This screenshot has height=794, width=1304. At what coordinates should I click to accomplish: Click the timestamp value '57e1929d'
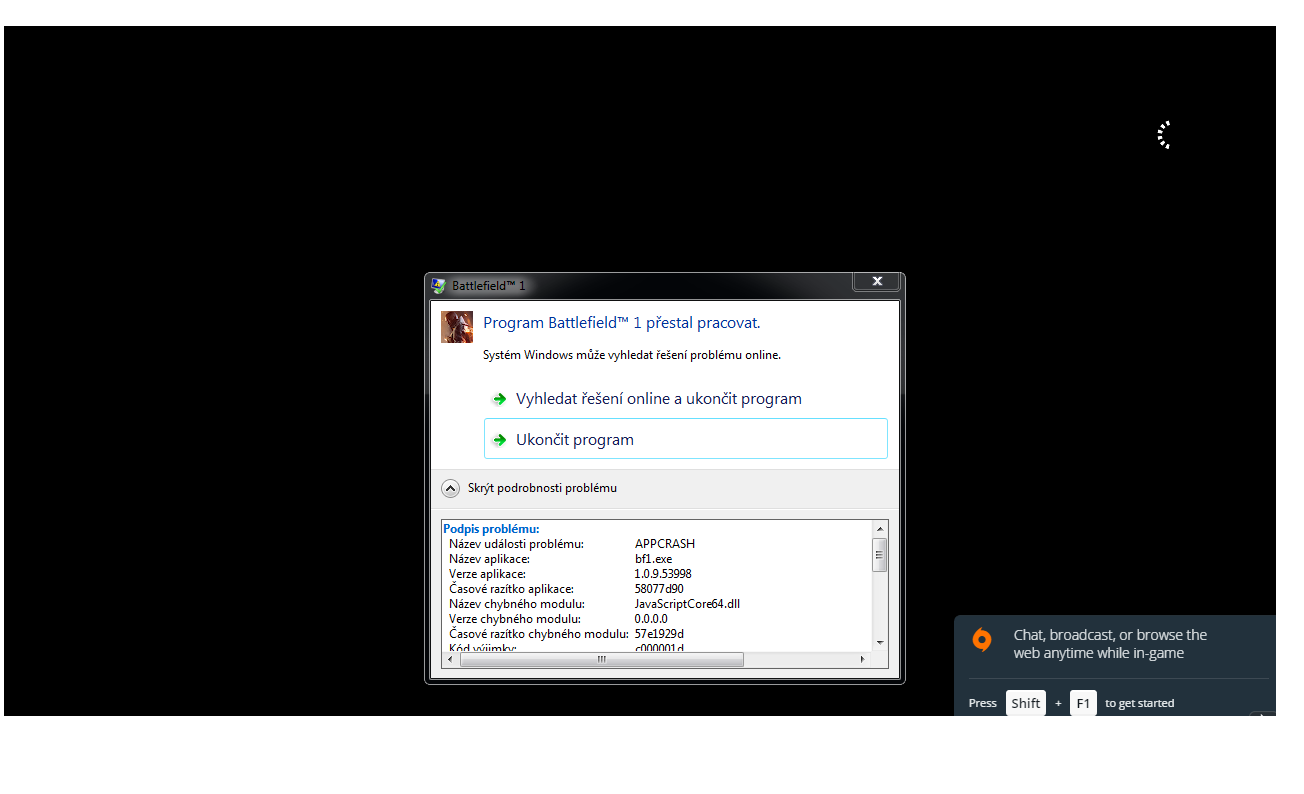[659, 634]
